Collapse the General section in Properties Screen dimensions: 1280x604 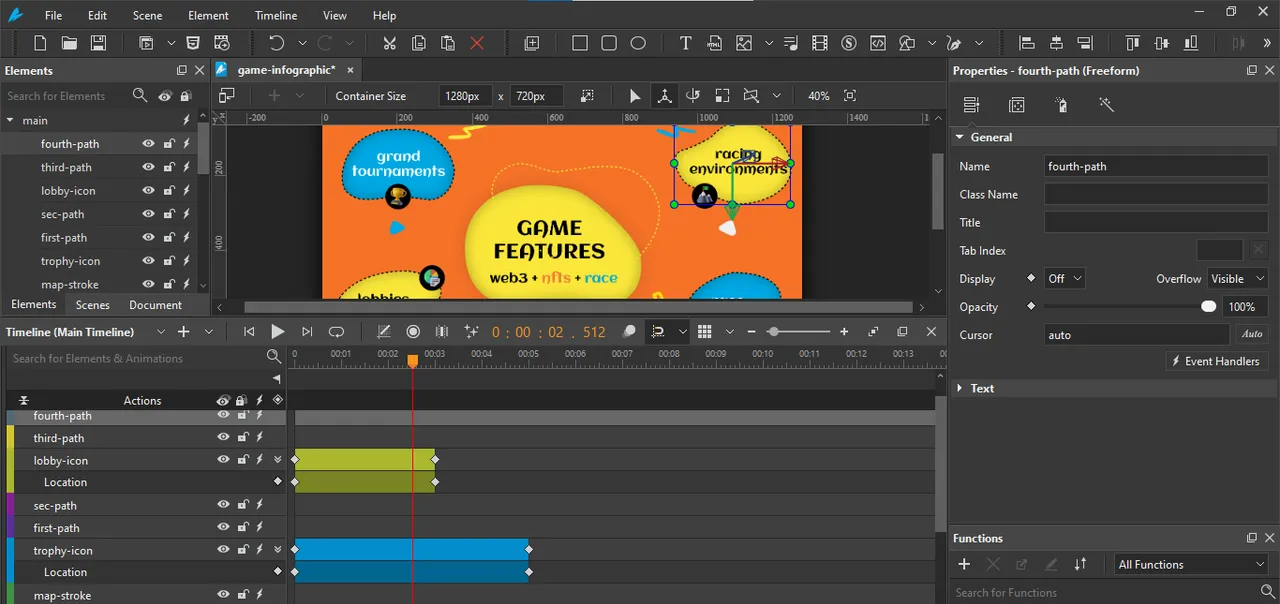960,137
